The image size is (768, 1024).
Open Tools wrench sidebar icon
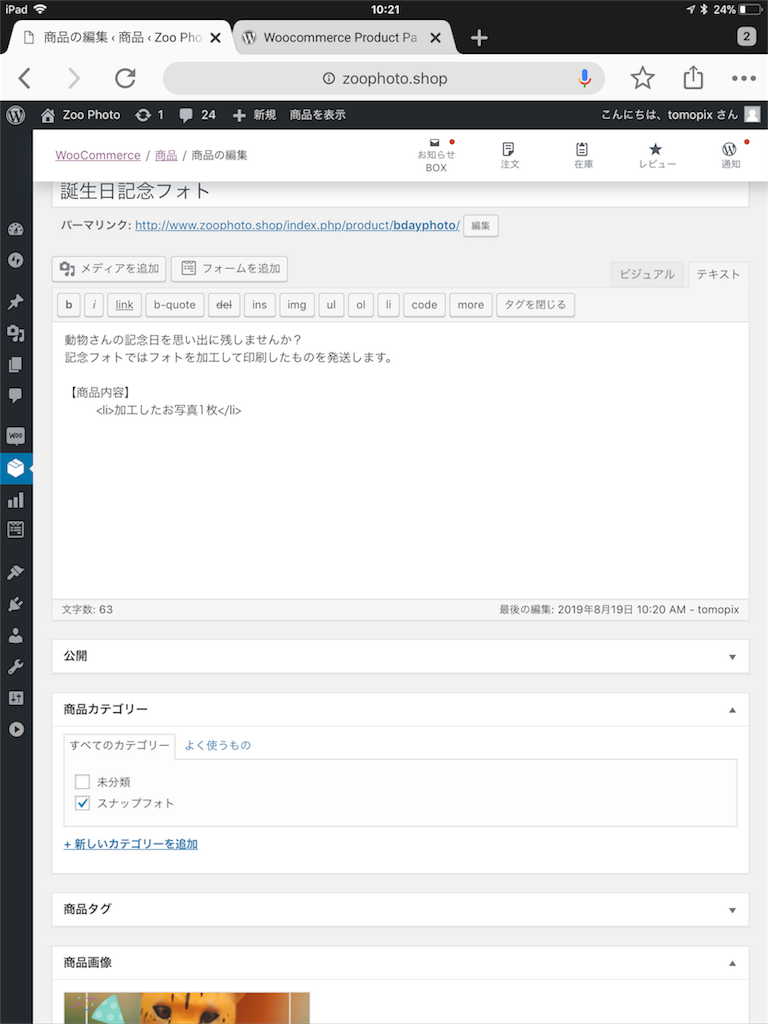click(x=16, y=667)
